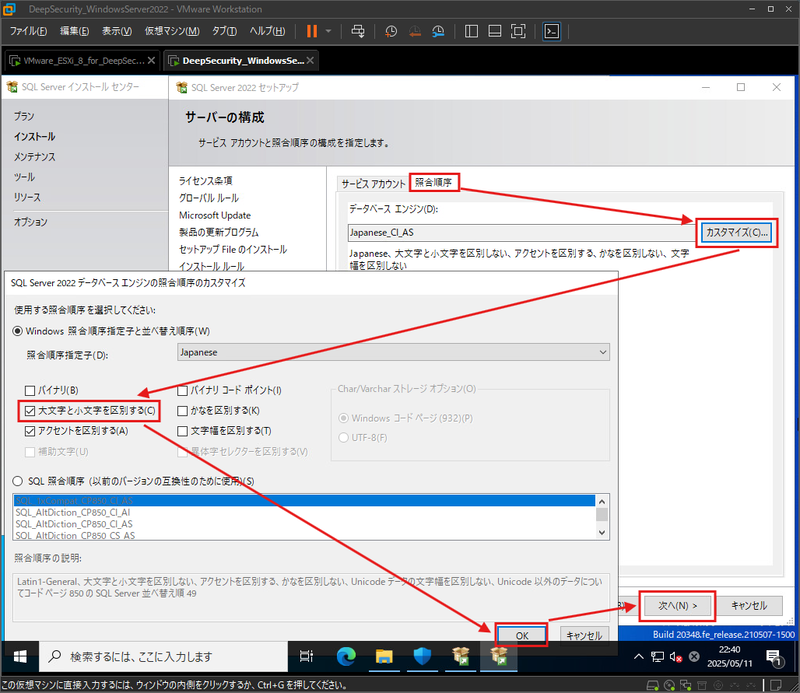This screenshot has height=693, width=800.
Task: Click キャンセル in the SQL Server setup window
Action: pyautogui.click(x=749, y=606)
